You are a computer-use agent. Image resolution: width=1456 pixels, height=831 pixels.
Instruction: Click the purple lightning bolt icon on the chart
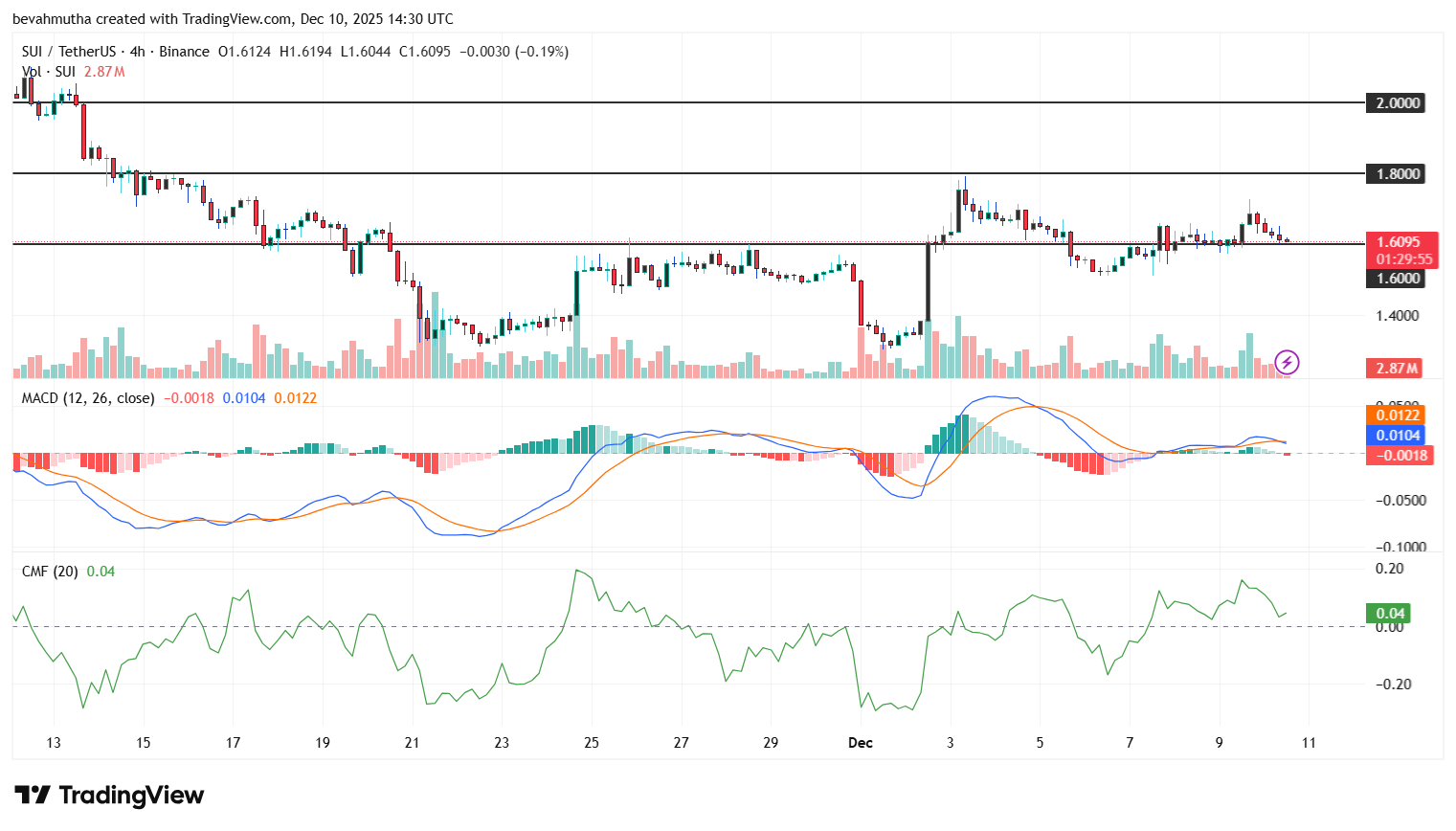(x=1288, y=362)
